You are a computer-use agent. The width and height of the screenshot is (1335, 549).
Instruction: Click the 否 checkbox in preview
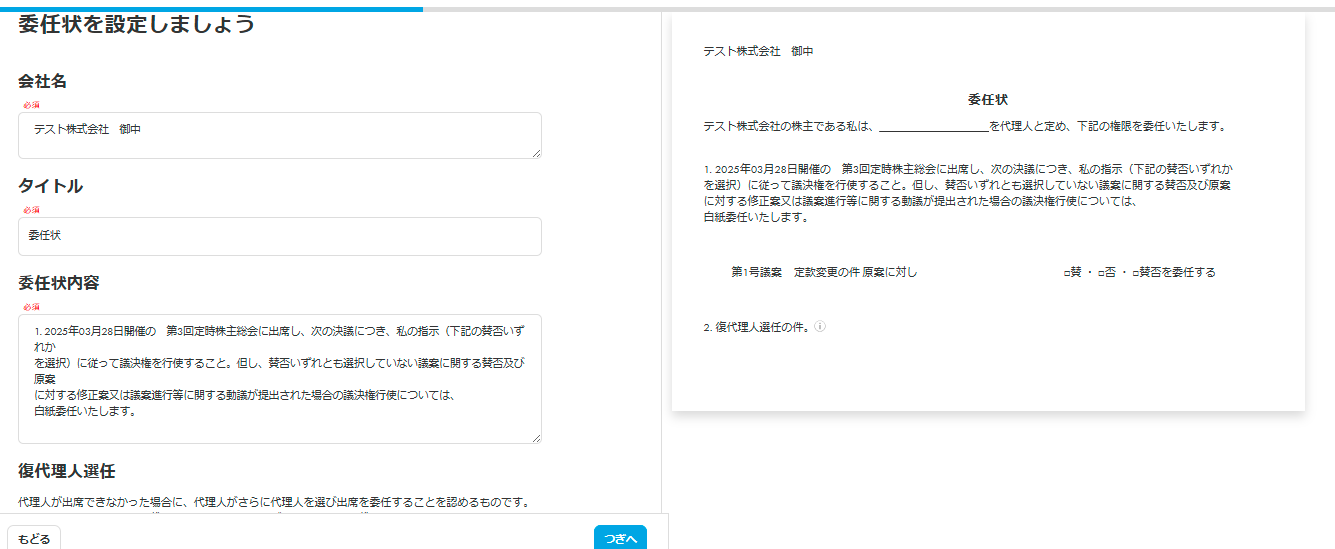click(1101, 273)
